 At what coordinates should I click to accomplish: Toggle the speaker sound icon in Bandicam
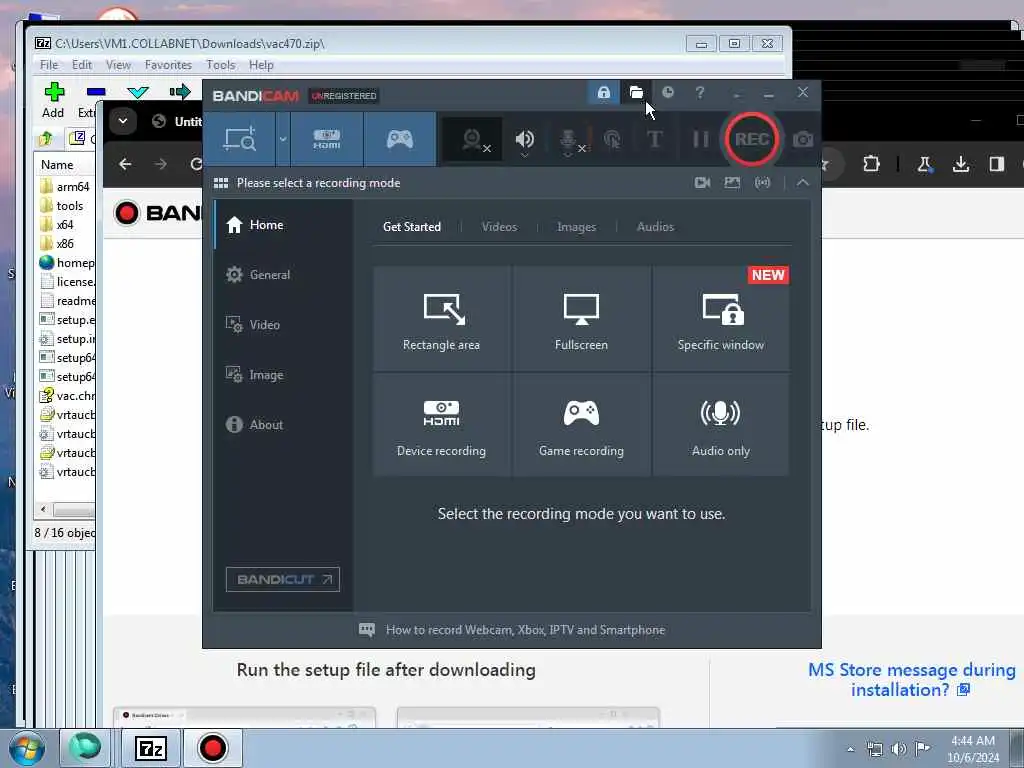click(524, 139)
